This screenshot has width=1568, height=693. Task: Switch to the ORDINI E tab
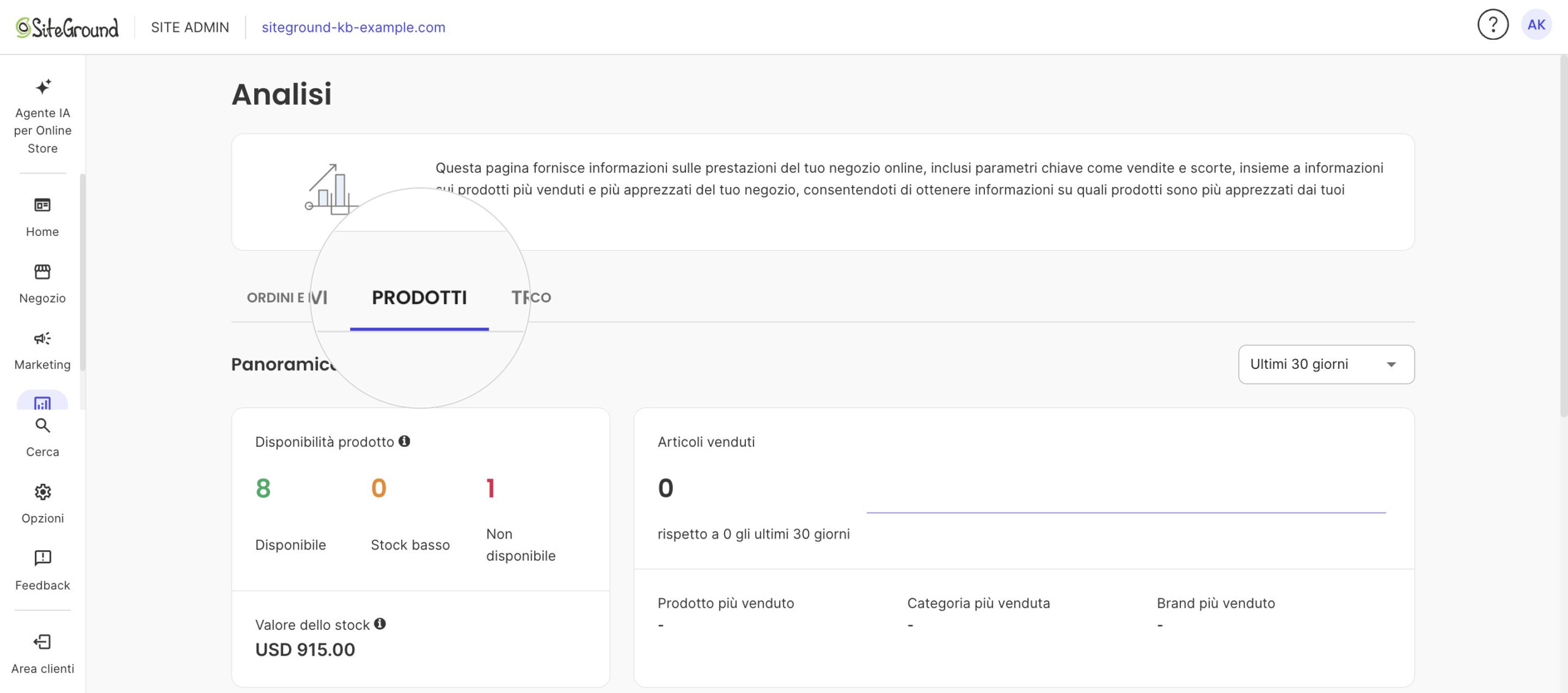pyautogui.click(x=276, y=298)
